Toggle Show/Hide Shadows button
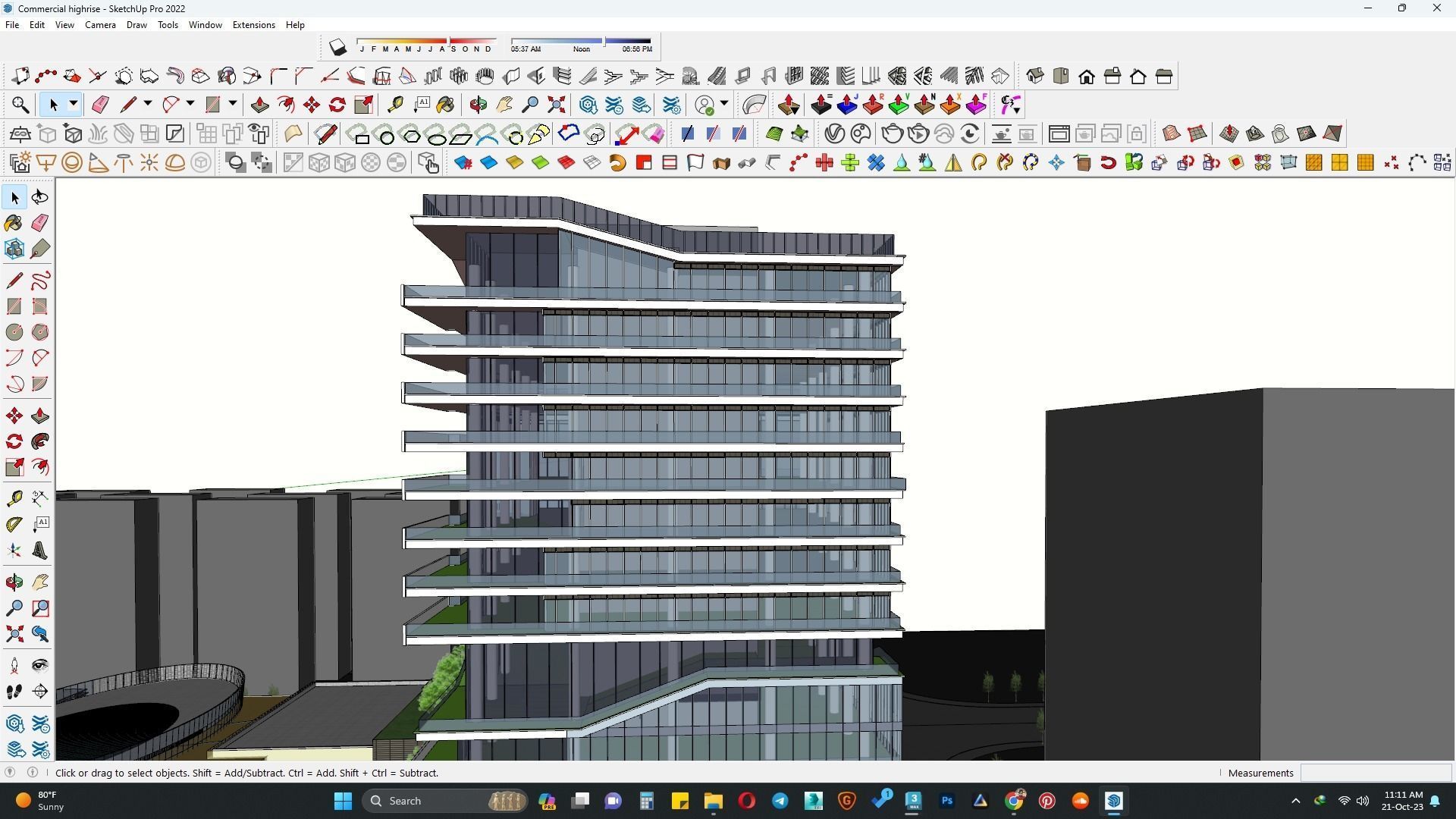 point(337,48)
